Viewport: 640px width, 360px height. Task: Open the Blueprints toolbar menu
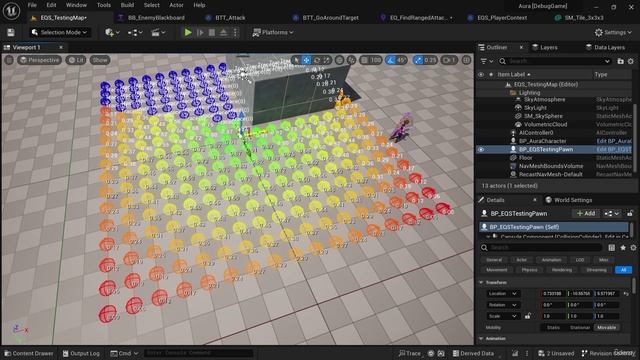[x=135, y=32]
